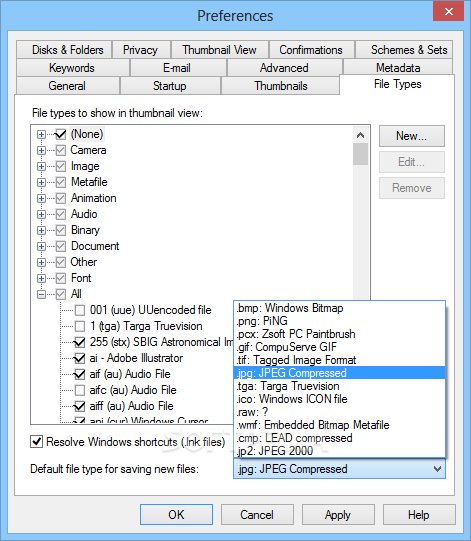
Task: Pick .gif: CompuServe GIF option
Action: (x=340, y=347)
